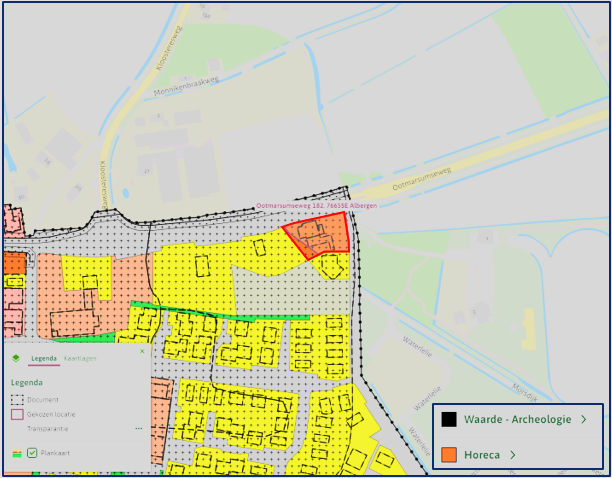
Task: Click the Monnikenbraakweg street label
Action: (x=186, y=86)
